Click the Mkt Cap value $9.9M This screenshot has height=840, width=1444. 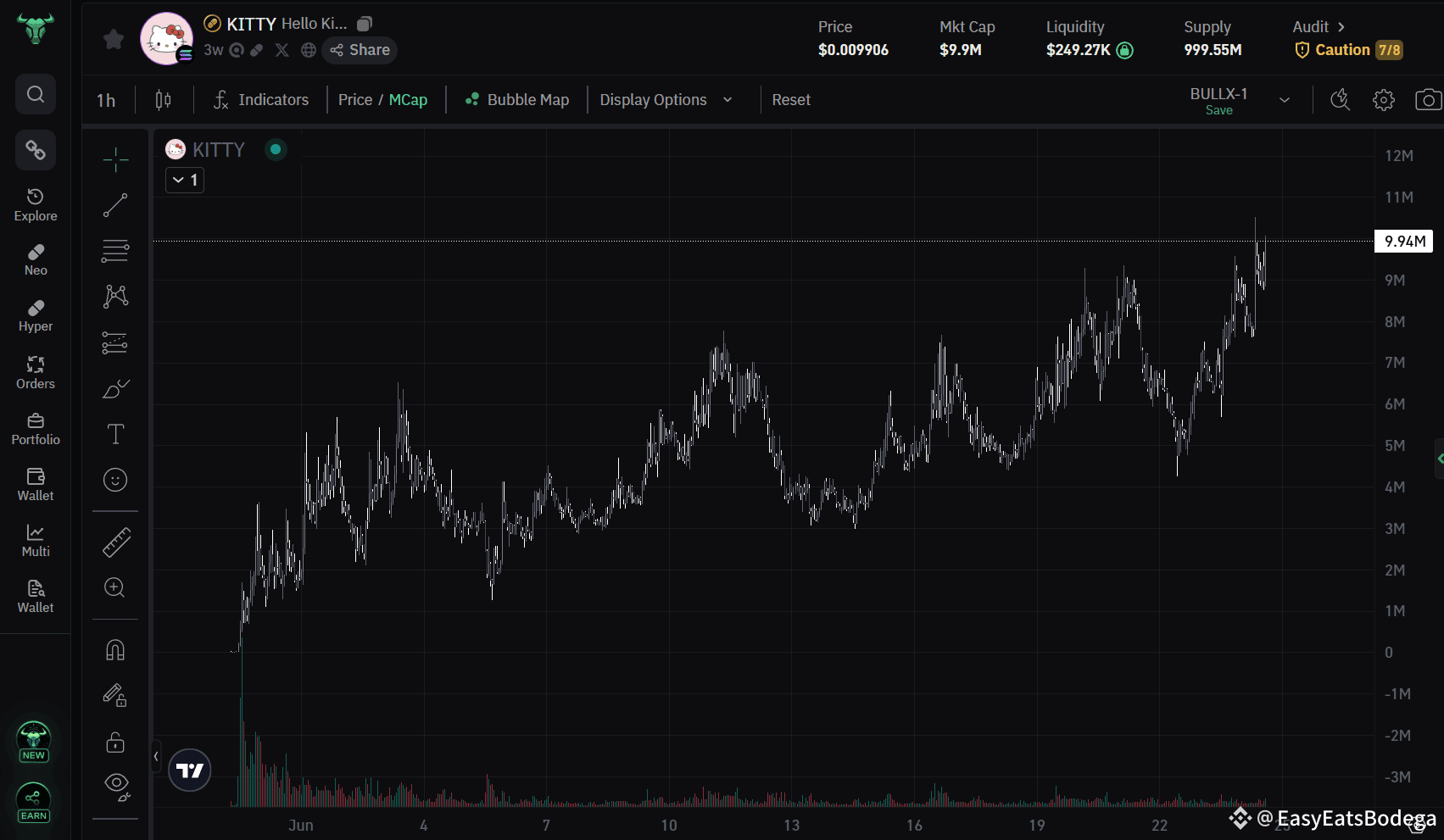[961, 50]
